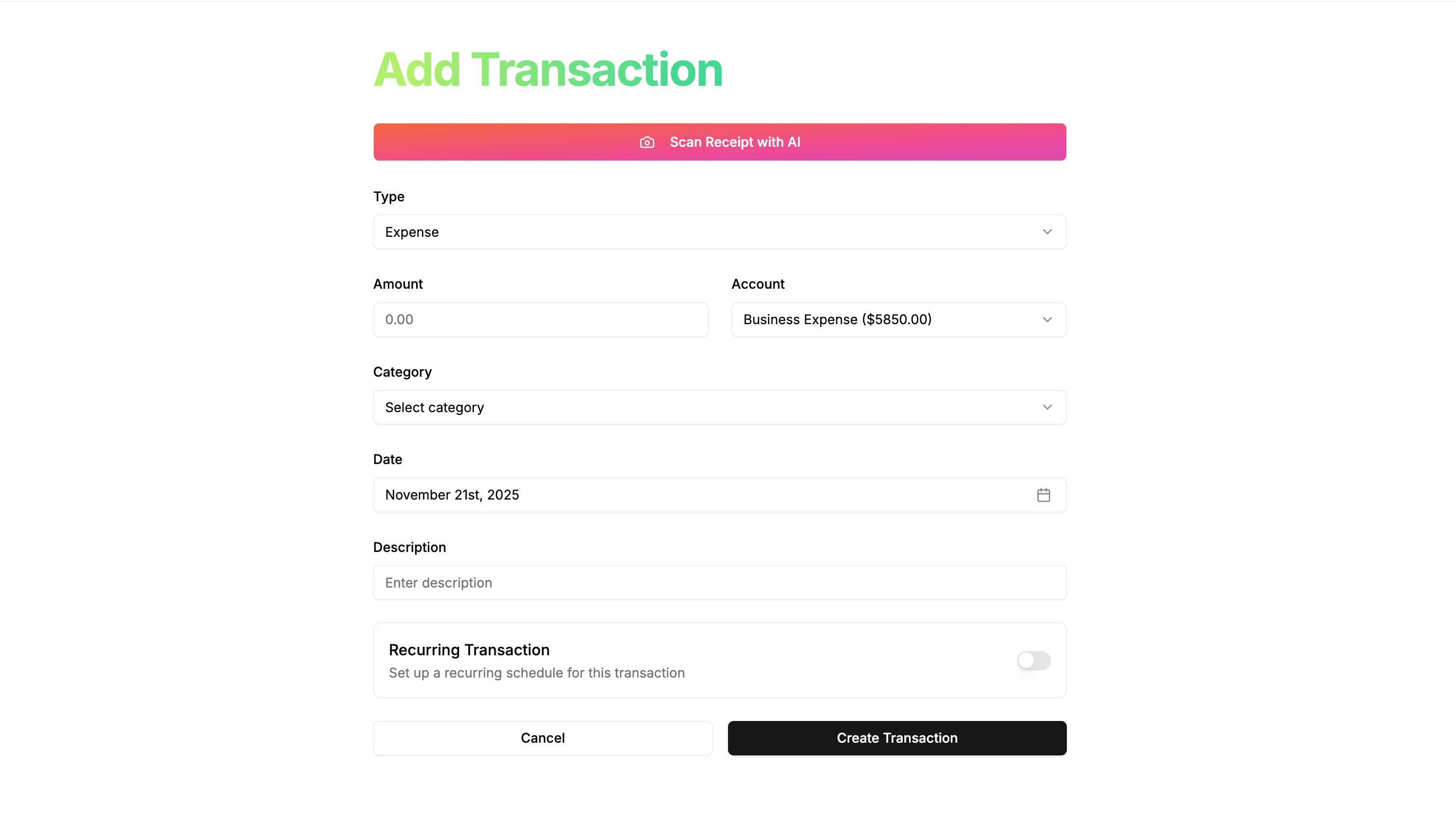Screen dimensions: 1456x837
Task: Click the Add Transaction page title
Action: 547,69
